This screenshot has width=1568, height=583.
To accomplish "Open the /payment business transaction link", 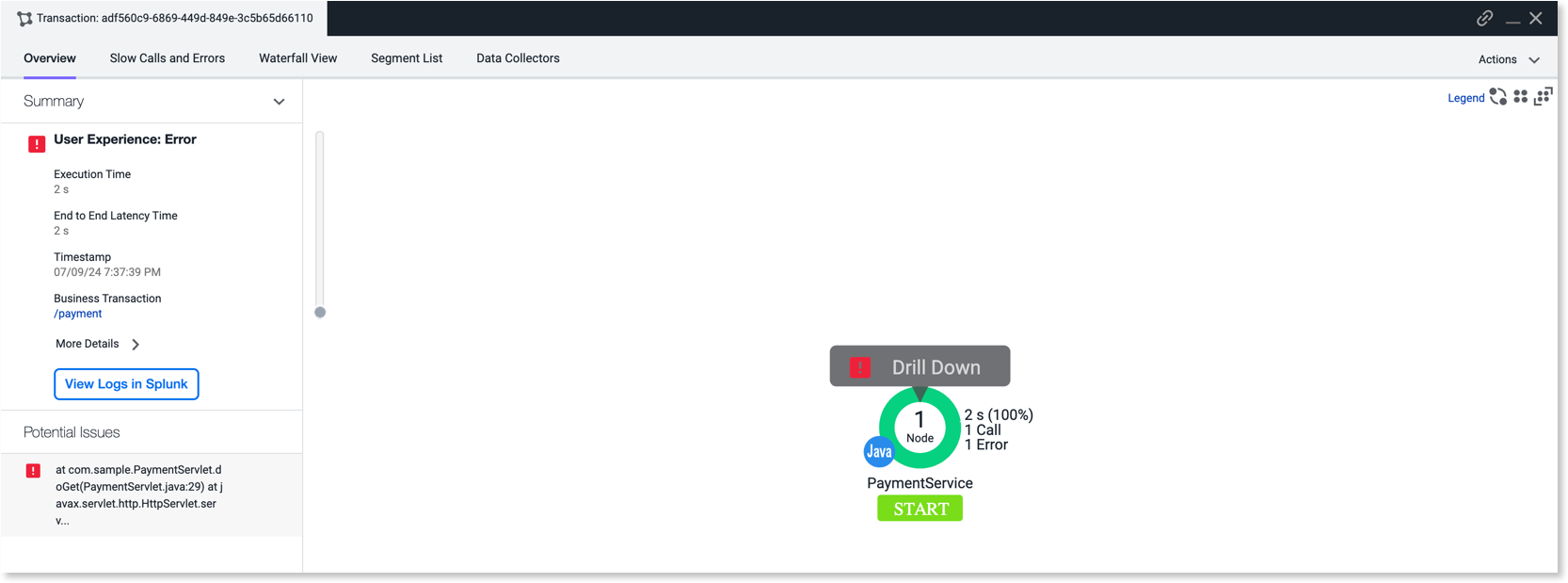I will (x=78, y=314).
